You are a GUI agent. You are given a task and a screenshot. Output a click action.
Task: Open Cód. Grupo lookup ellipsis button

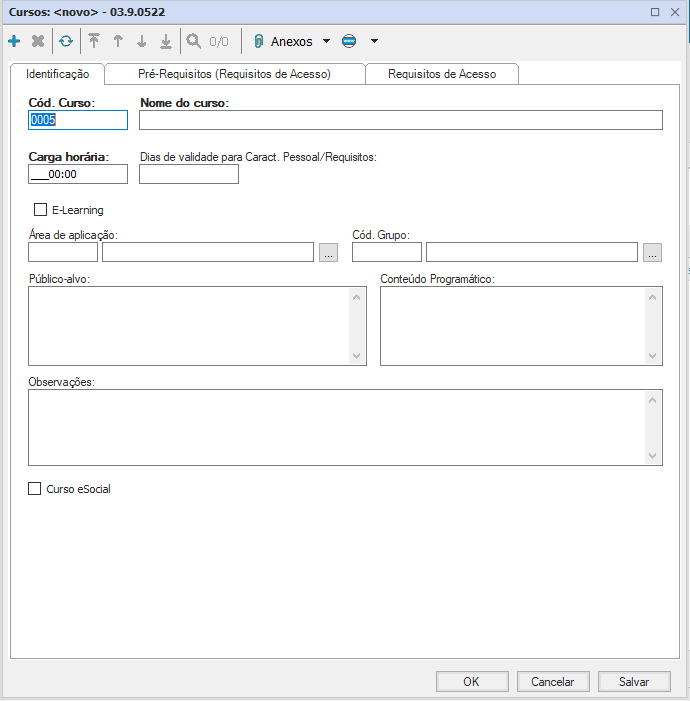[653, 253]
